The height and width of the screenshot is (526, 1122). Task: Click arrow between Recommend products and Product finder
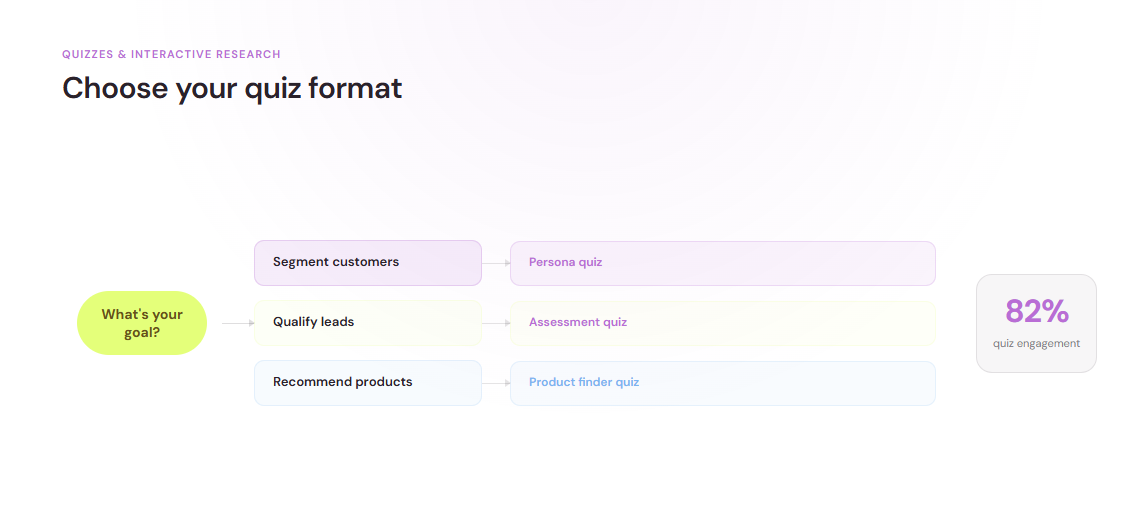[x=496, y=384]
